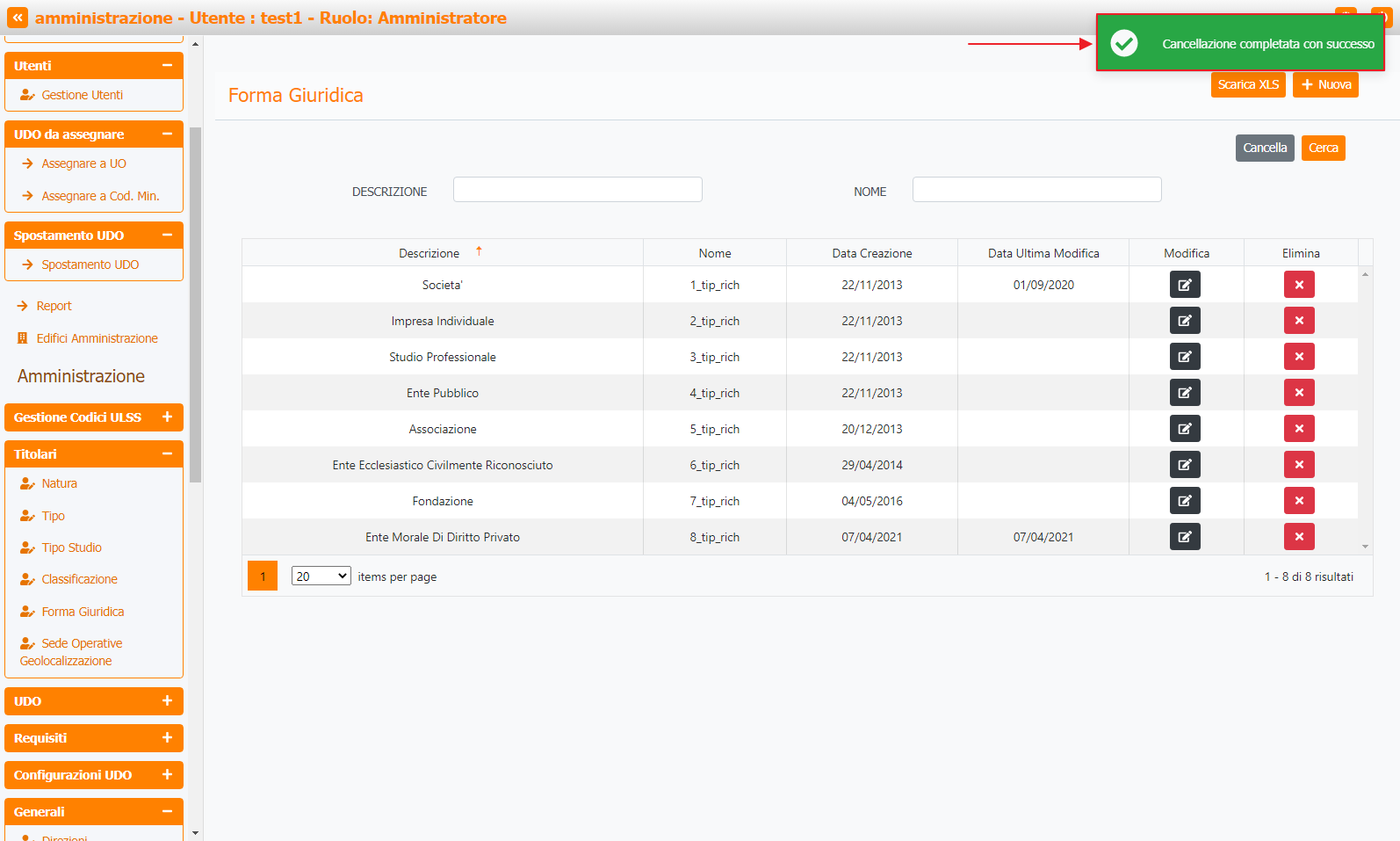Click the Scarica XLS button

click(1247, 84)
